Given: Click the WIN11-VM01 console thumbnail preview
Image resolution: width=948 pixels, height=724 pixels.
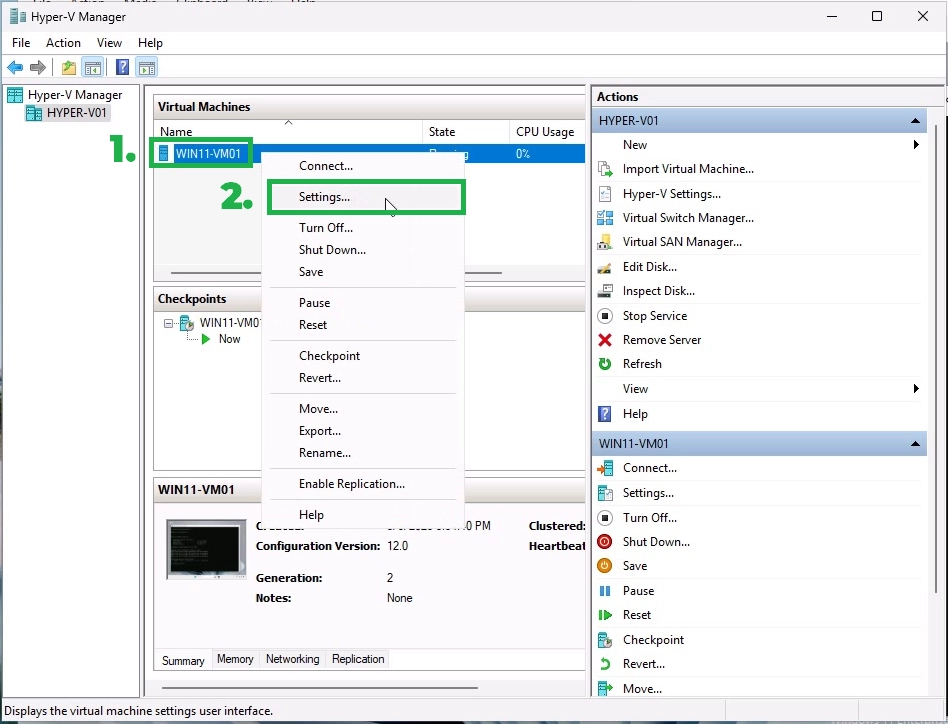Looking at the screenshot, I should 206,549.
